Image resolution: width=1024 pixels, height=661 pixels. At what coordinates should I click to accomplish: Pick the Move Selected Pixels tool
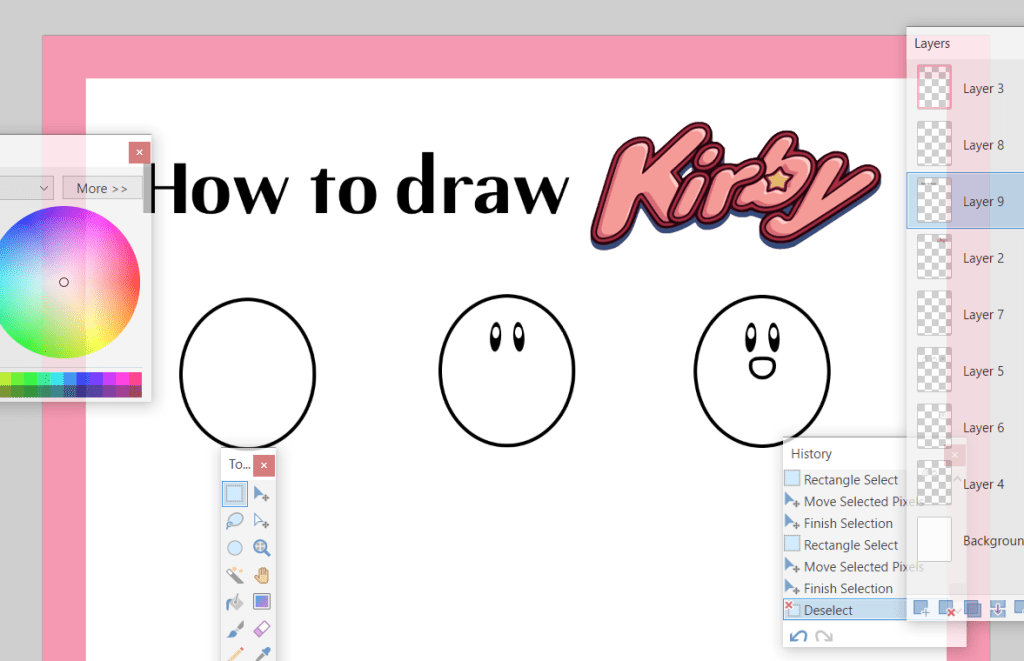tap(261, 493)
